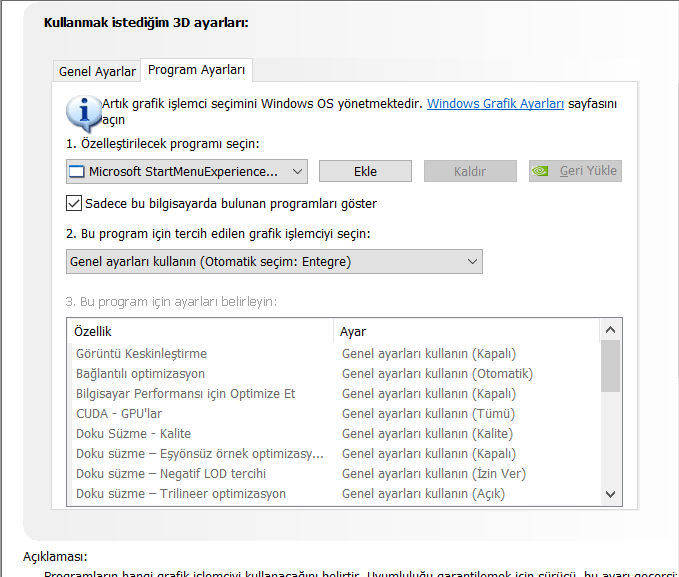The width and height of the screenshot is (679, 577).
Task: Switch to the Genel Ayarlar tab
Action: coord(97,72)
